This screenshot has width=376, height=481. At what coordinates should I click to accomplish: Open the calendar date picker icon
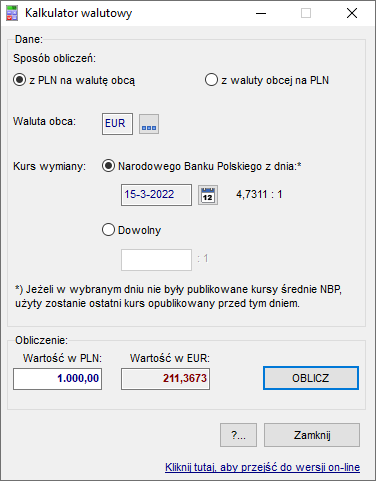click(x=208, y=195)
